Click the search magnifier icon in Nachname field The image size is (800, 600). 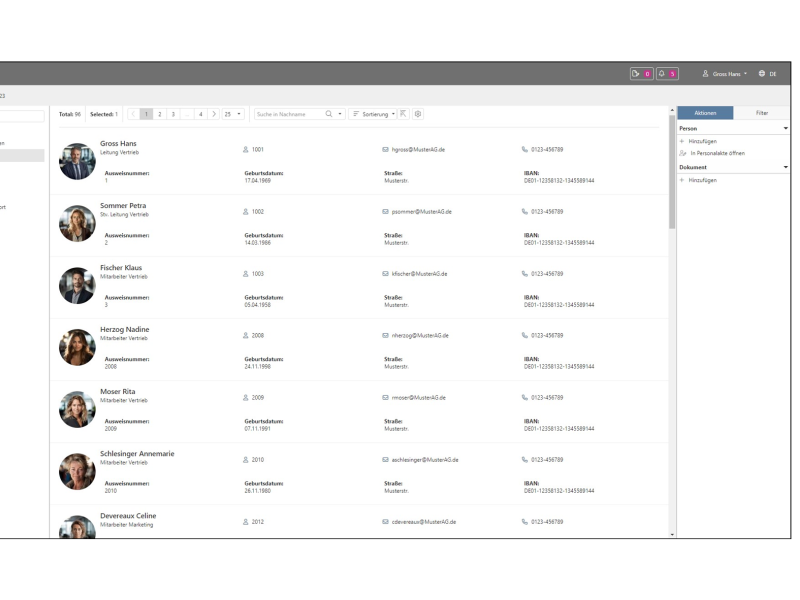point(329,114)
